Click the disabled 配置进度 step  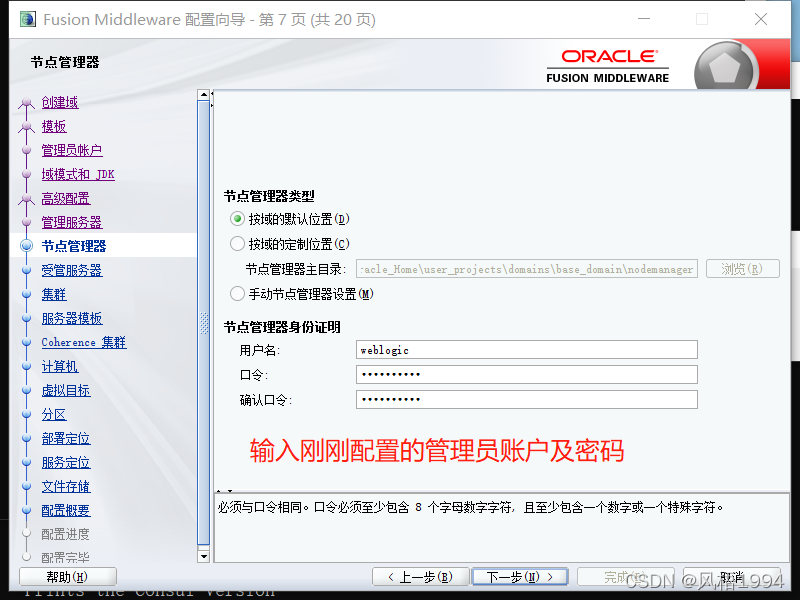(65, 534)
